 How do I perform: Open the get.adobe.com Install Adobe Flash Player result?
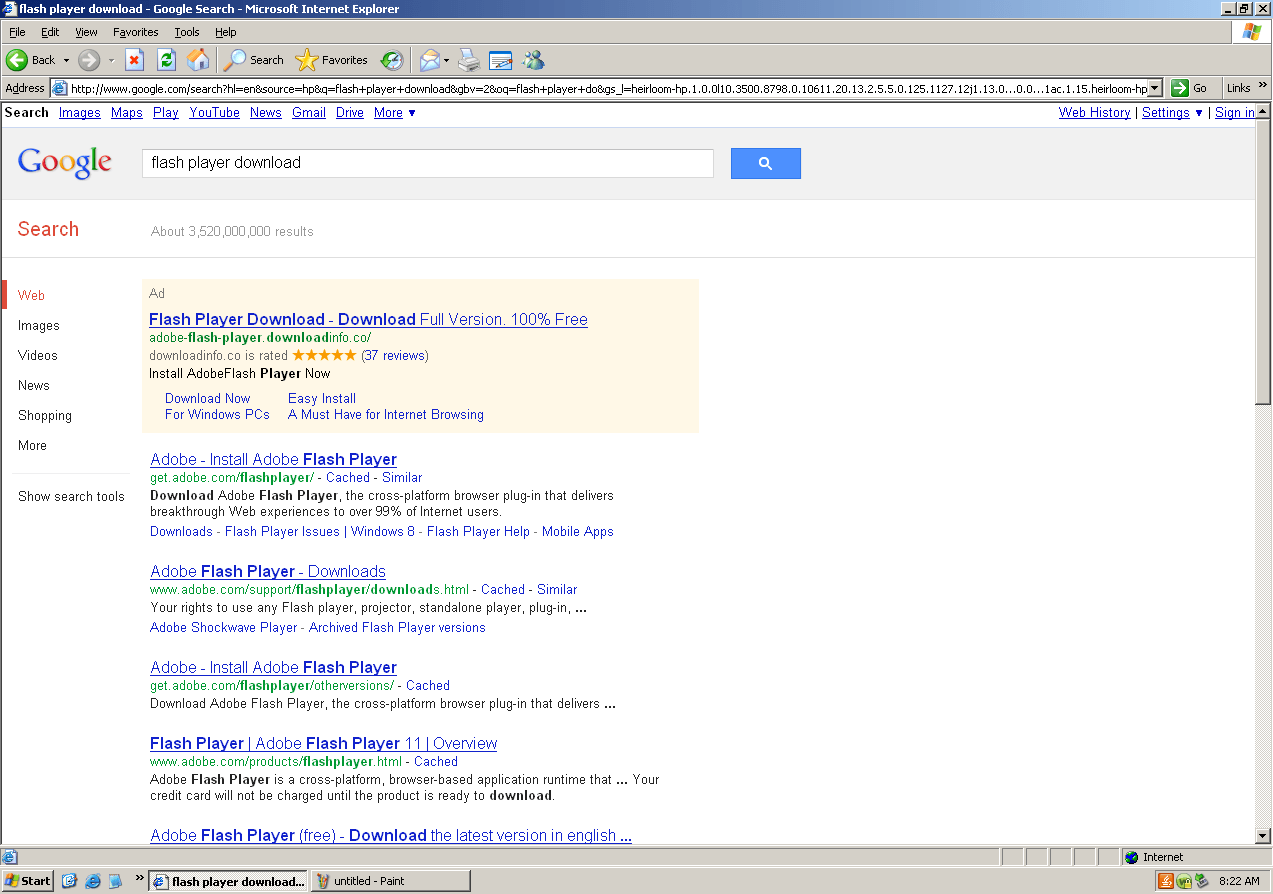[273, 460]
